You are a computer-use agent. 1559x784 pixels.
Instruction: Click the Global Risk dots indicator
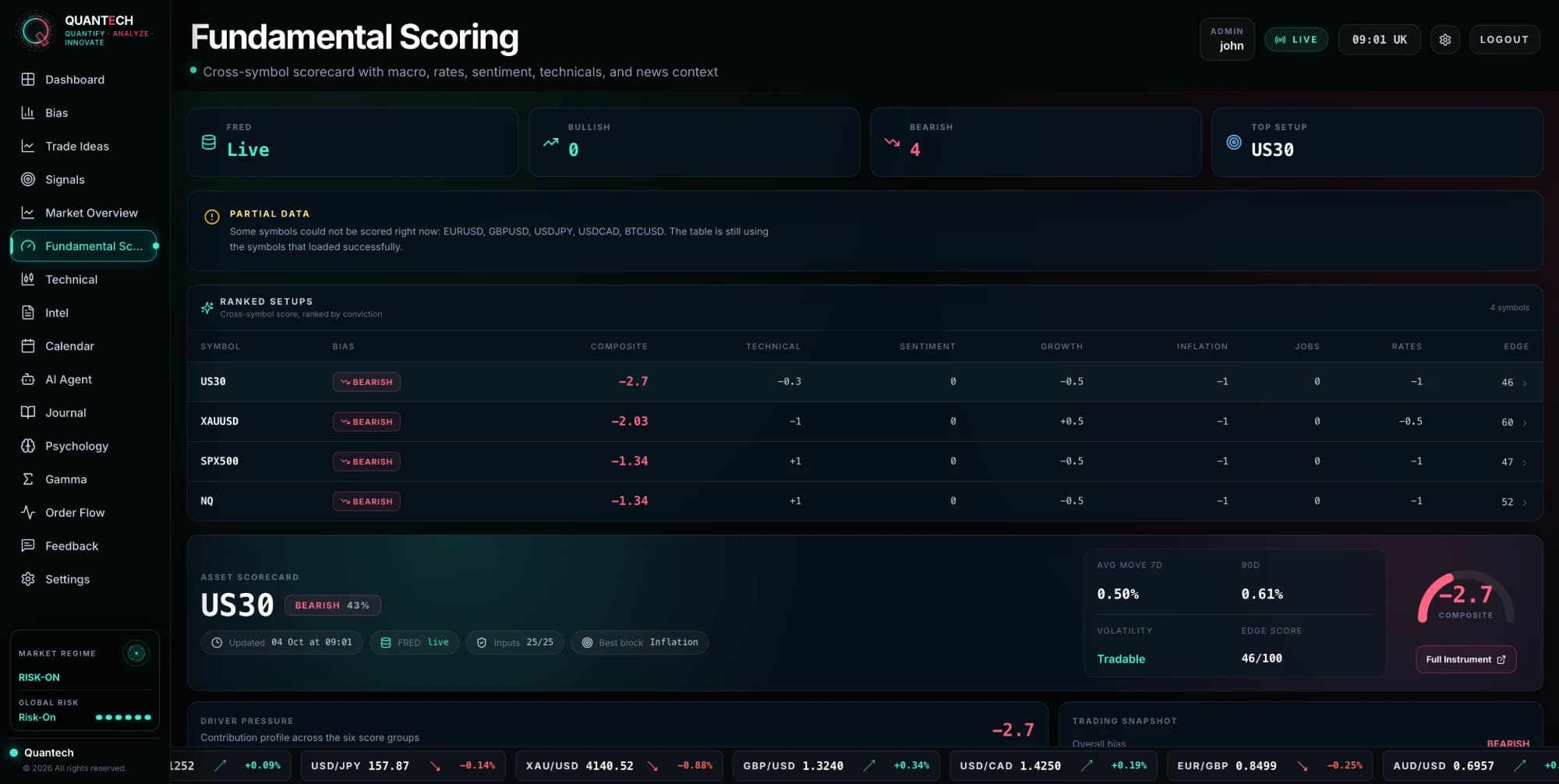(123, 717)
